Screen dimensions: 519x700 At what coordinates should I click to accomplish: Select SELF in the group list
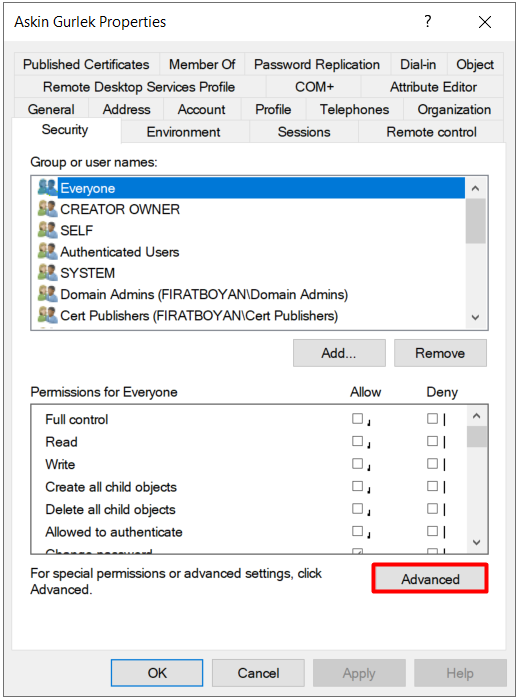point(251,230)
